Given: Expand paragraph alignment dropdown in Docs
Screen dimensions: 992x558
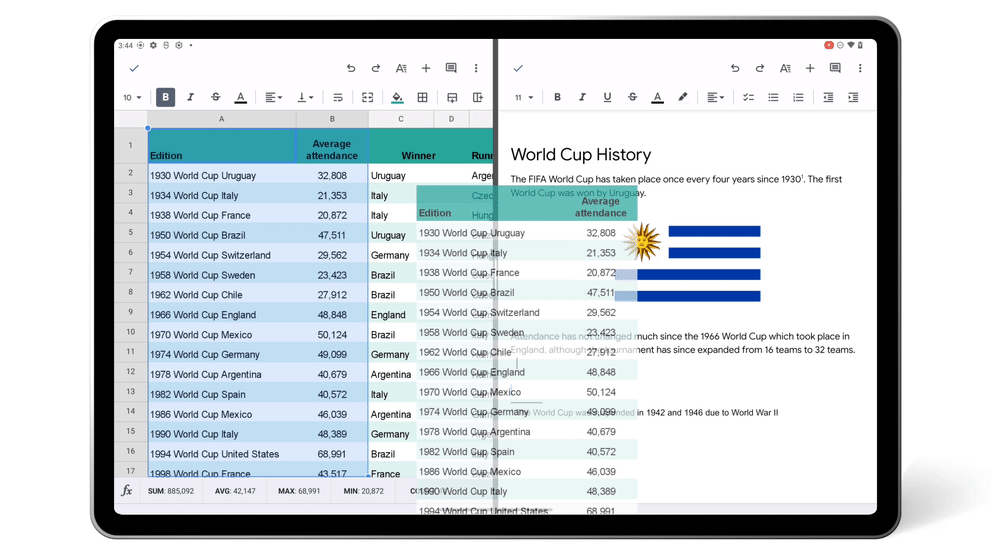Looking at the screenshot, I should pyautogui.click(x=716, y=97).
